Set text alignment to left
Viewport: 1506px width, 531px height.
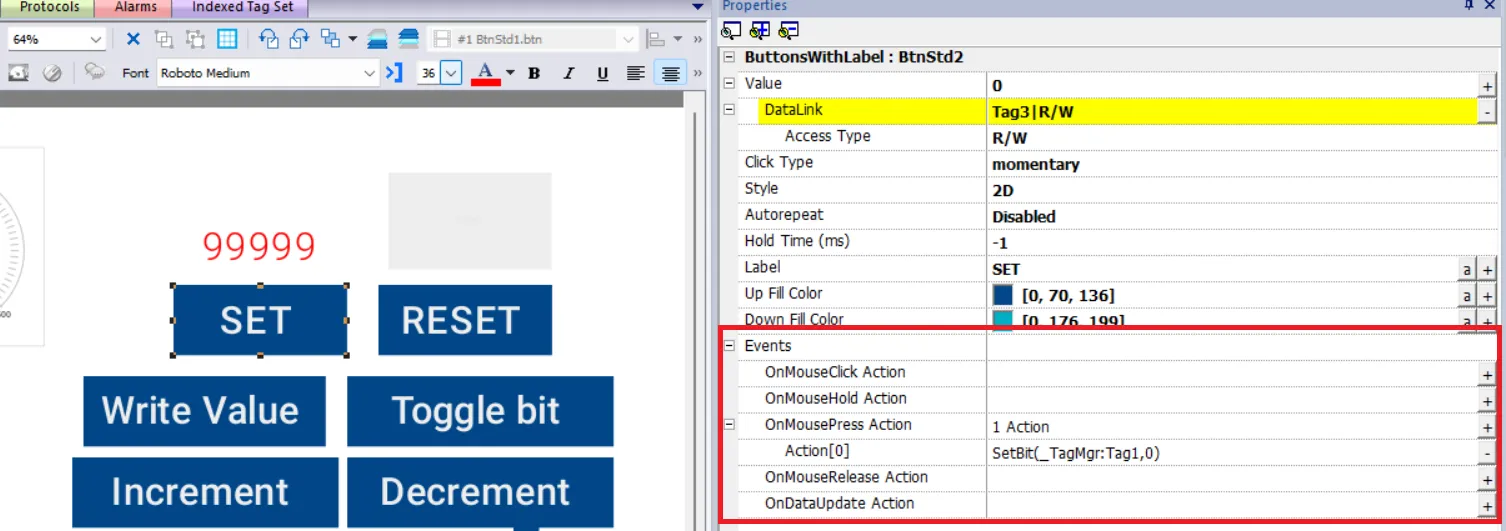[x=636, y=73]
